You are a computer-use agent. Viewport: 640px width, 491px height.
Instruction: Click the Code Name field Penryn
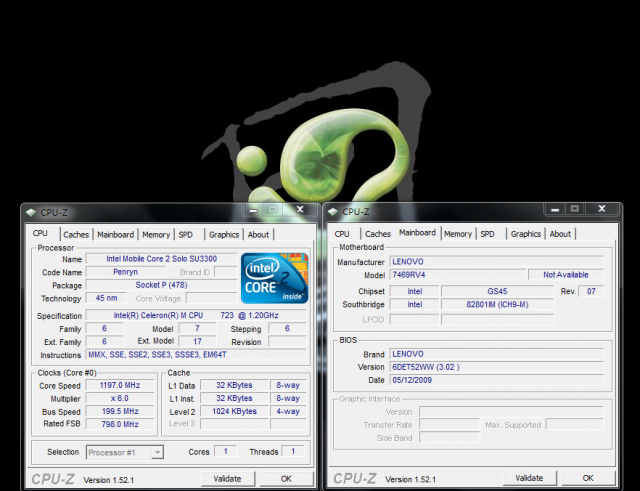coord(125,272)
